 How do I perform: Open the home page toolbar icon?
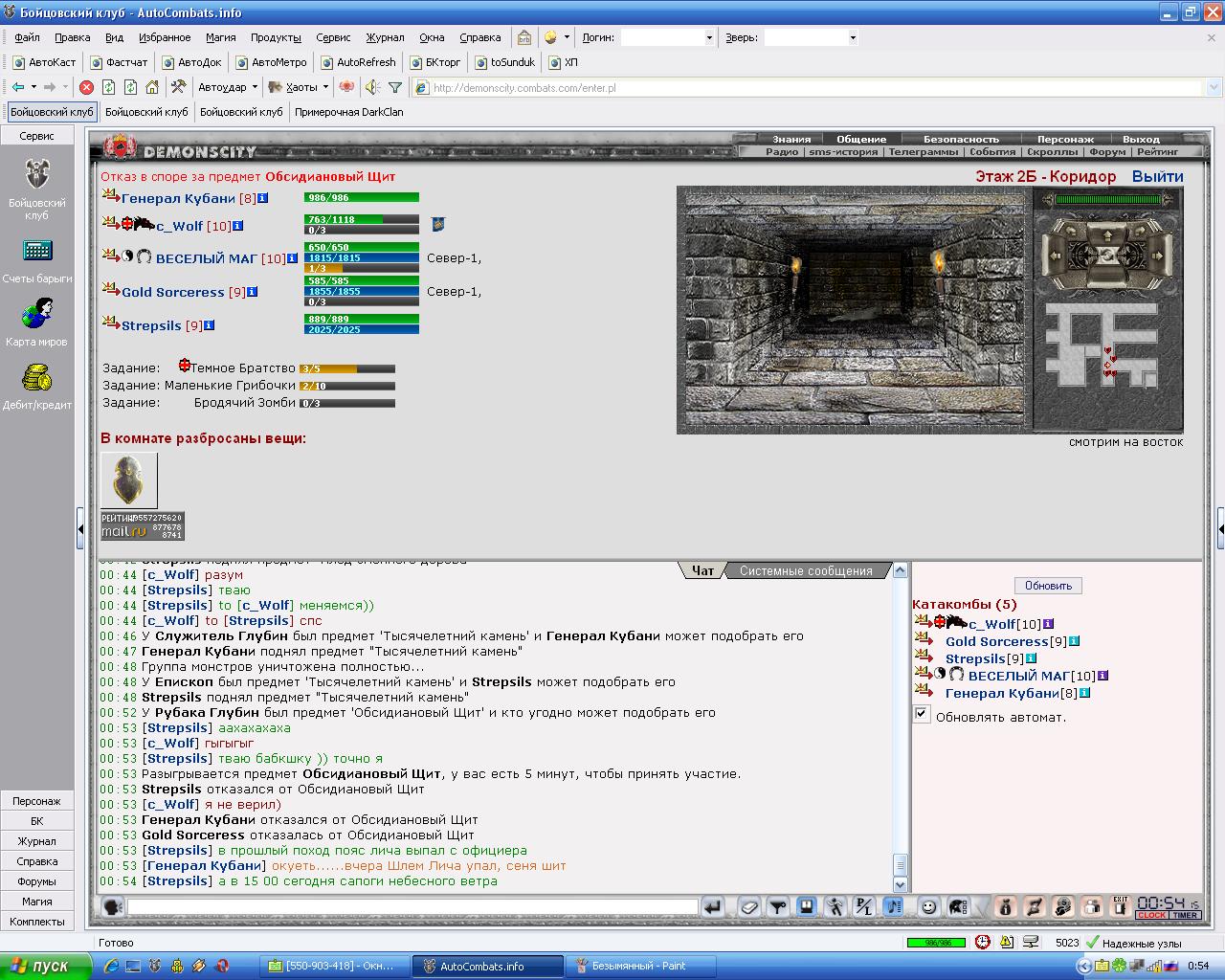152,87
